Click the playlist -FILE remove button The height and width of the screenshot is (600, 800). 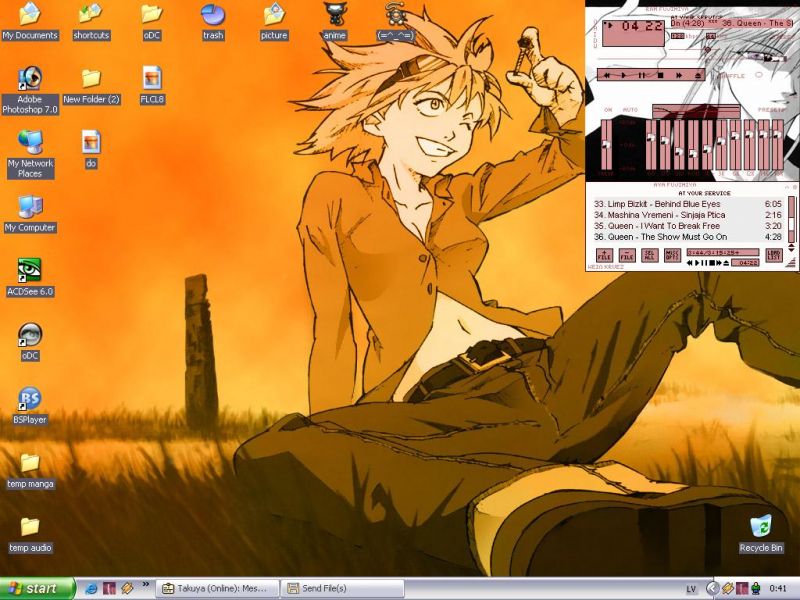coord(627,255)
